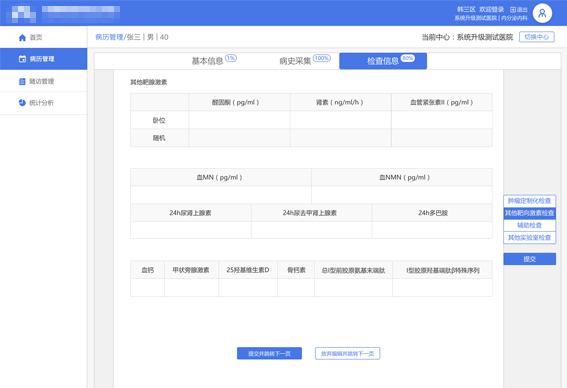Click the 提交 button on right panel
Screen dimensions: 567x388
tap(529, 259)
